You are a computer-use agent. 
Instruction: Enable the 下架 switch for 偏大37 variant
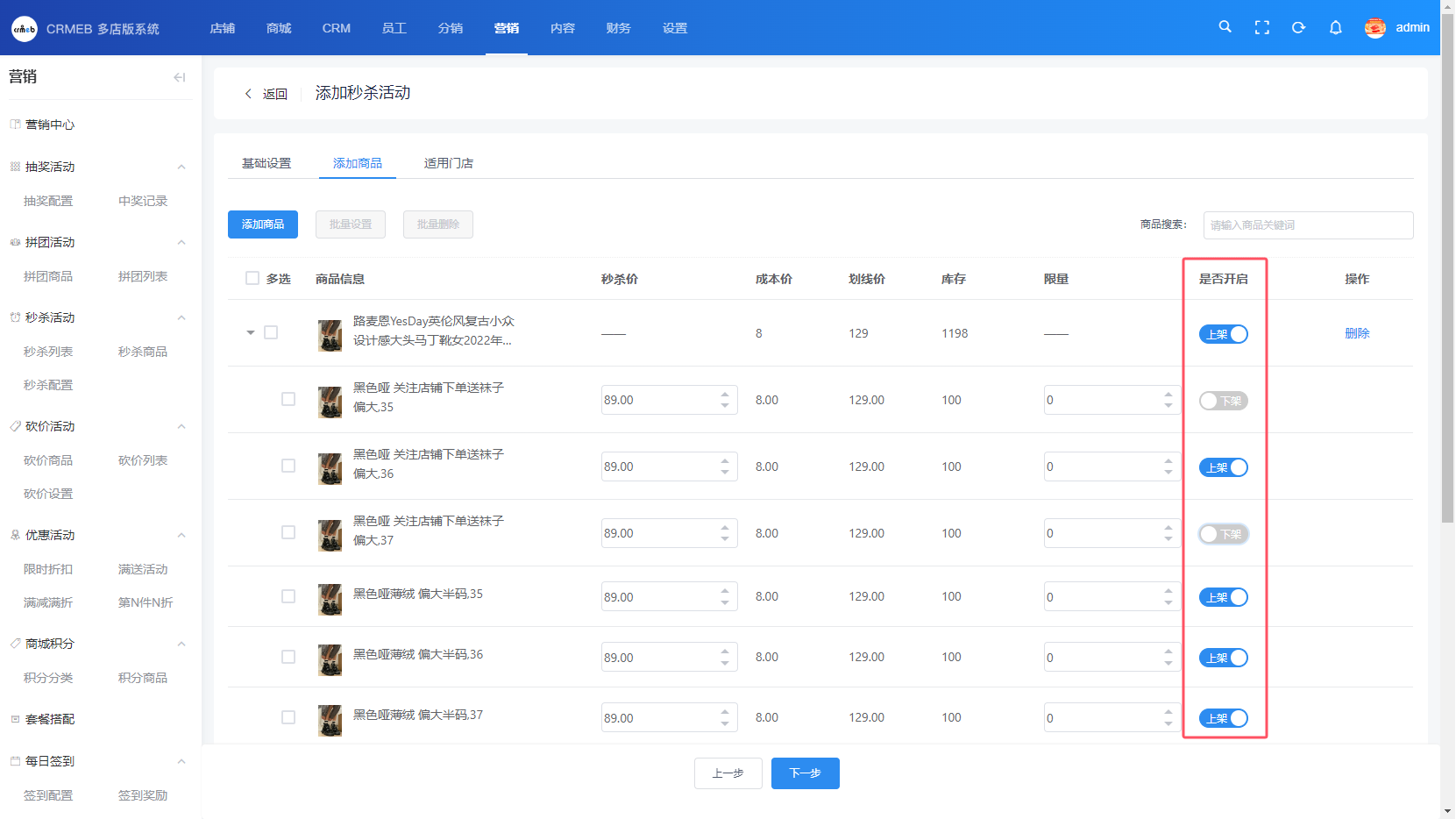pos(1224,534)
